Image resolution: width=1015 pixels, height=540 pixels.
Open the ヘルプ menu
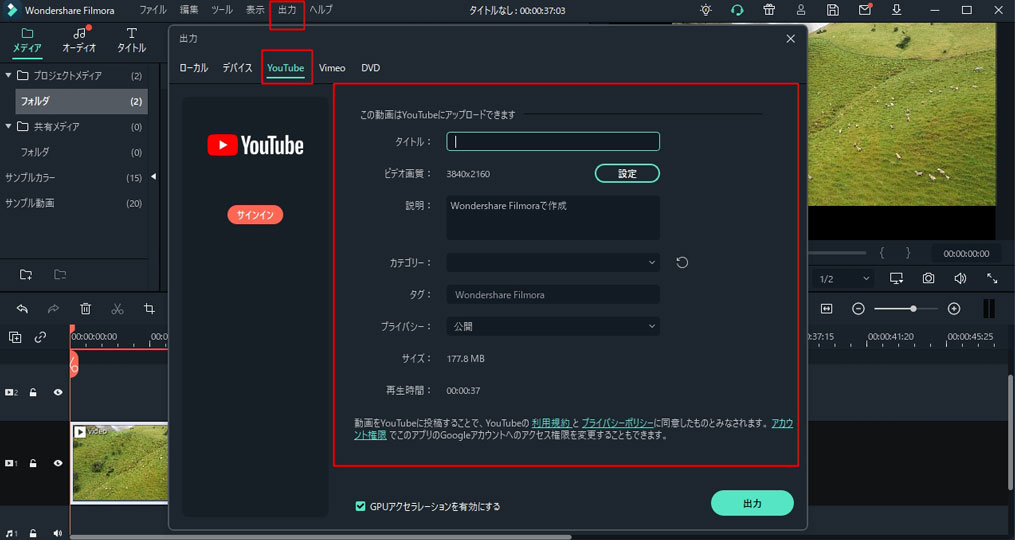click(321, 10)
